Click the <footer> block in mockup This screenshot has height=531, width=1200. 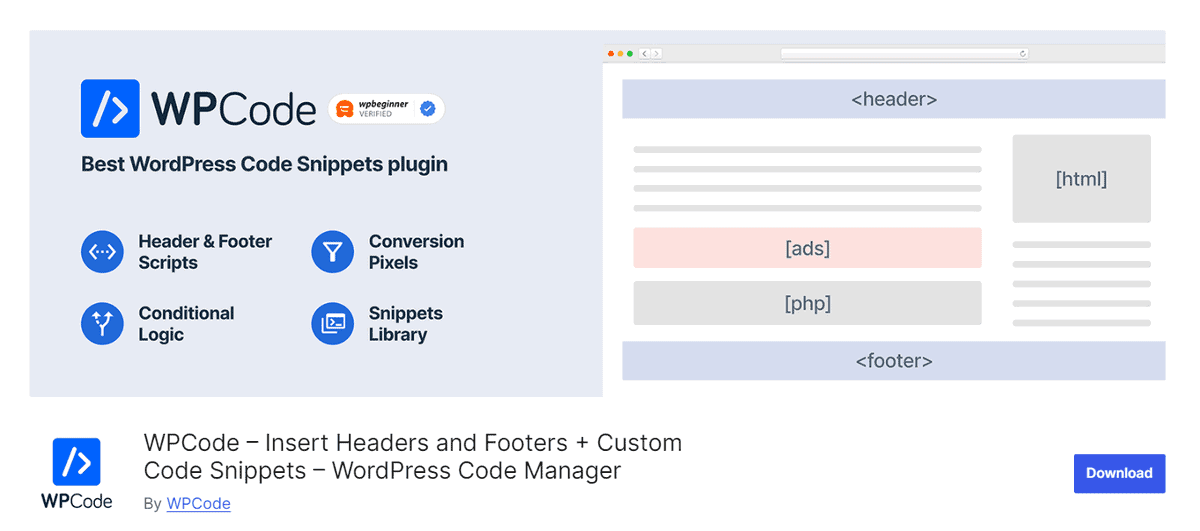[x=894, y=361]
